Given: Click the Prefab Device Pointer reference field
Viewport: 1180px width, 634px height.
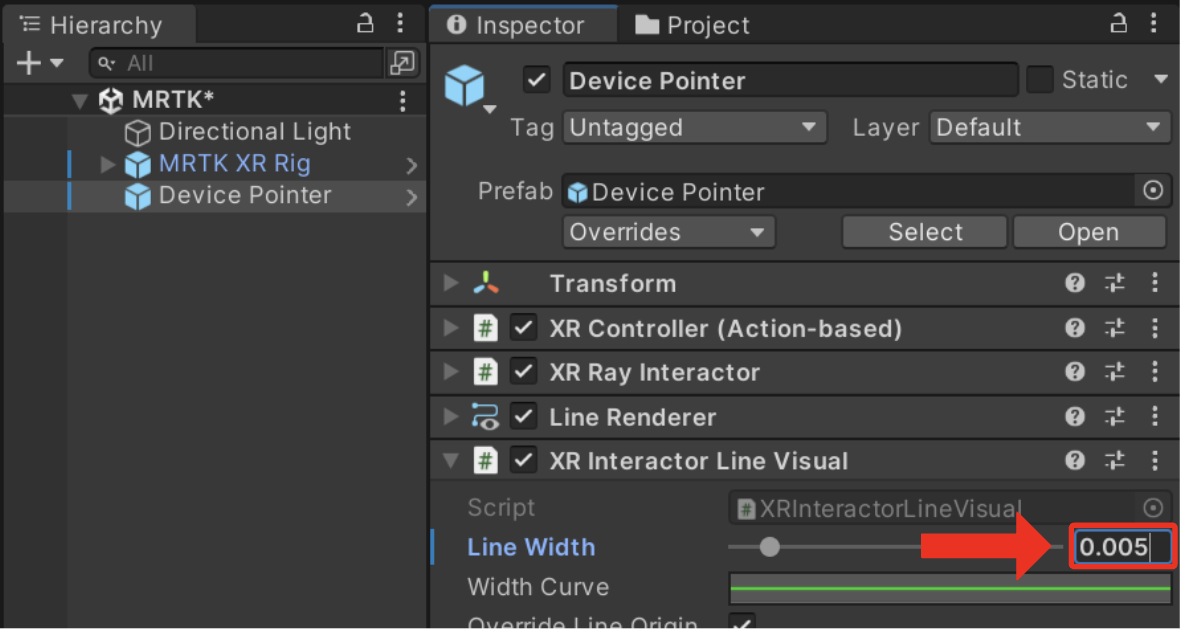Looking at the screenshot, I should 848,191.
